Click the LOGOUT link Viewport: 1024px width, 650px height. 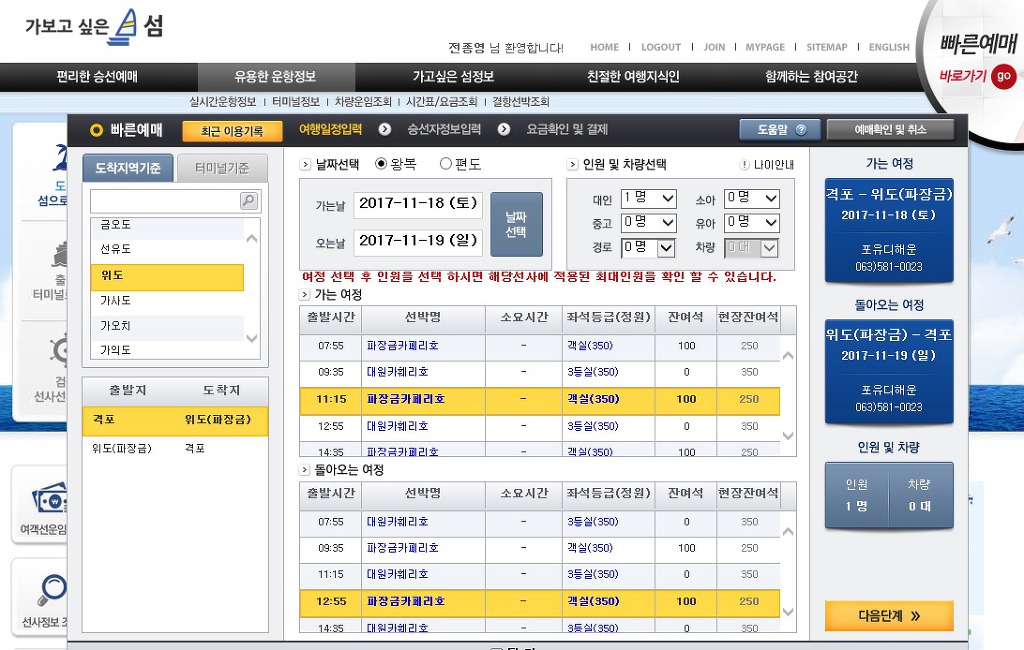point(661,47)
